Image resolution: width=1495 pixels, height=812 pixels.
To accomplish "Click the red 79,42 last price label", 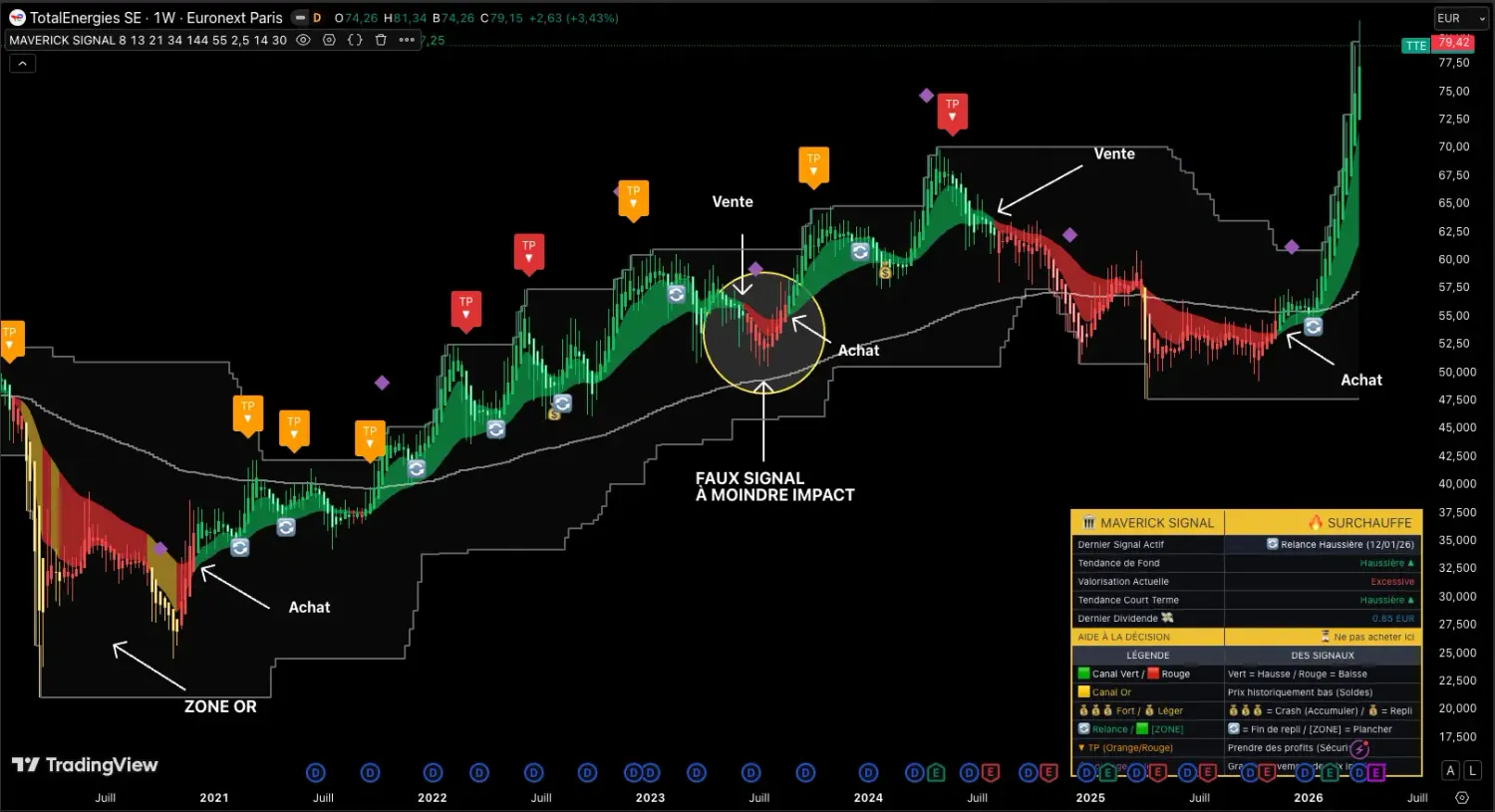I will (1453, 42).
